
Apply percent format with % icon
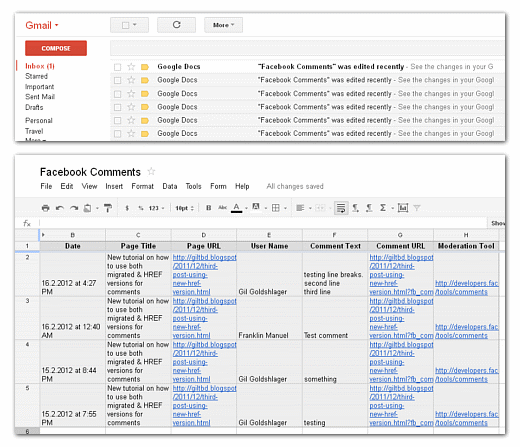[x=141, y=208]
